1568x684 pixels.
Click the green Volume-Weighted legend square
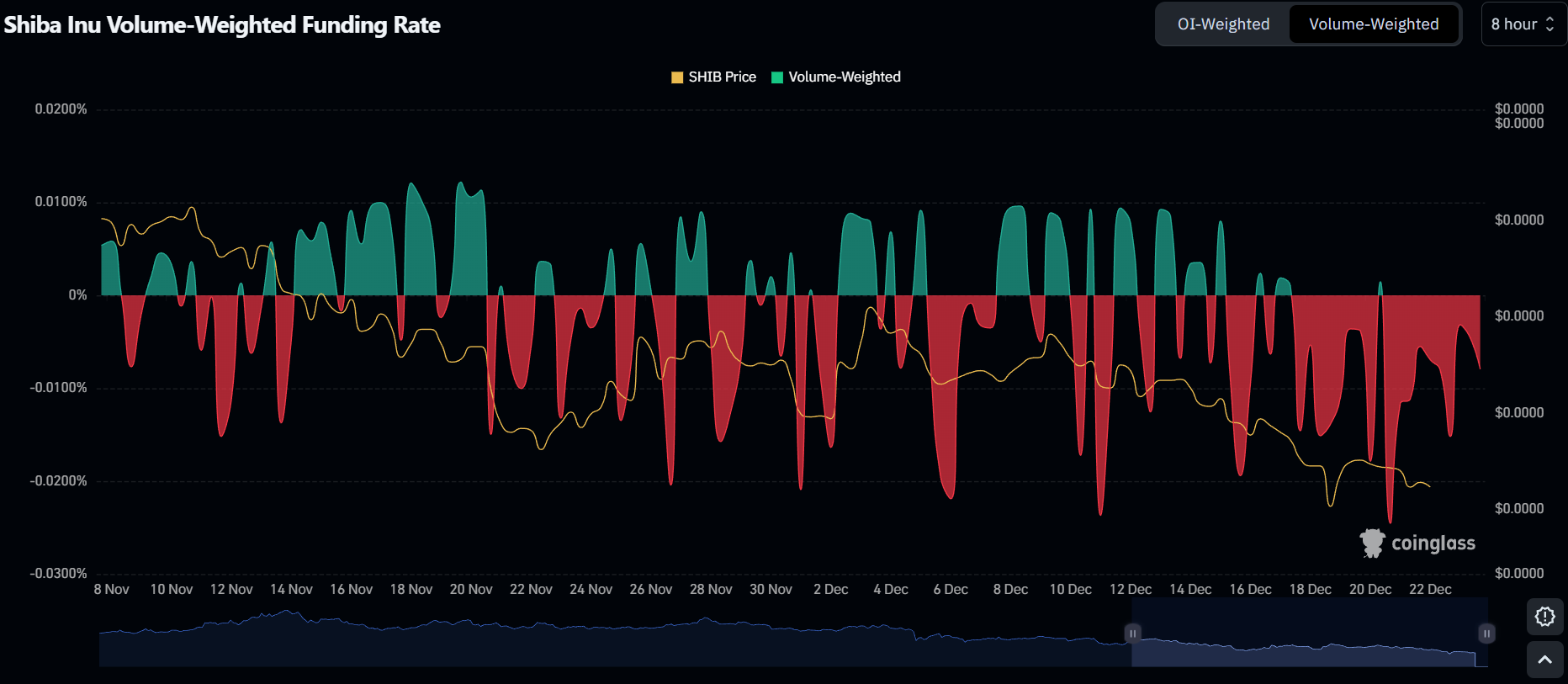click(777, 77)
